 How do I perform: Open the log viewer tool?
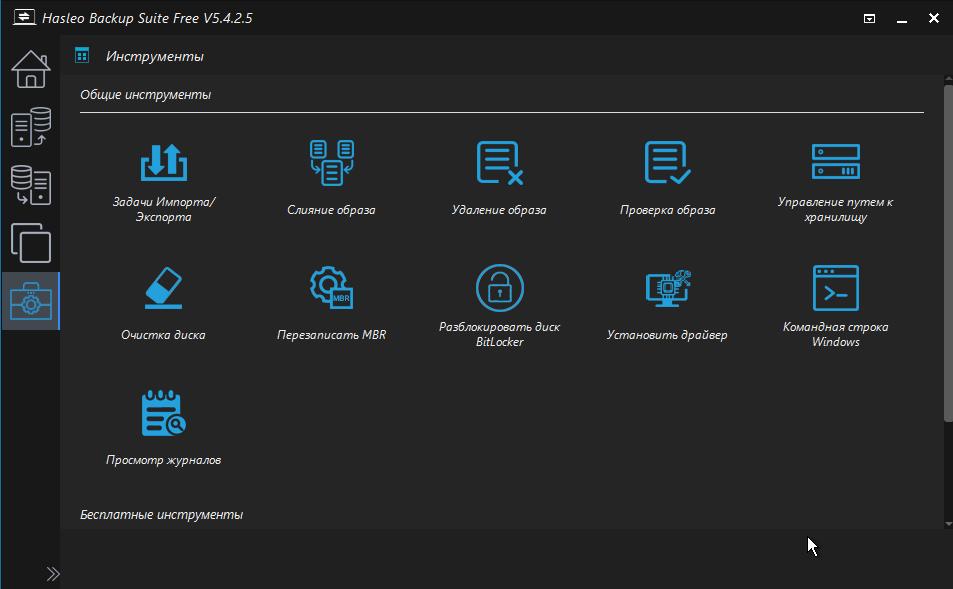point(164,414)
